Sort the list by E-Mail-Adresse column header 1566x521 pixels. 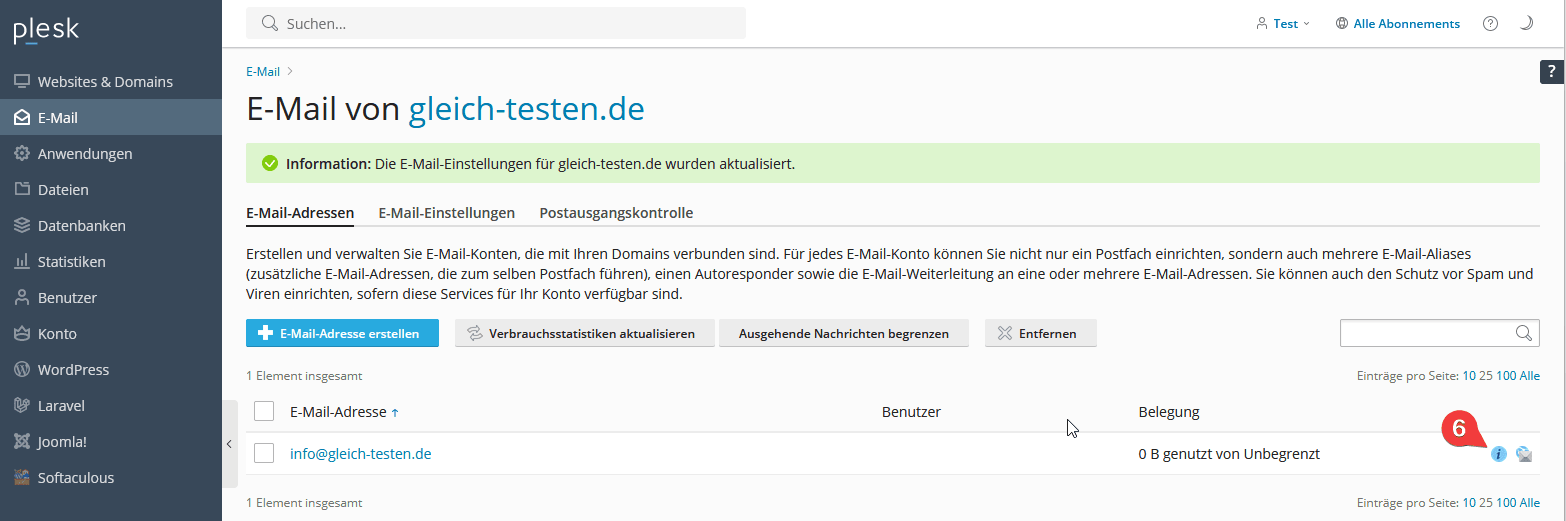(338, 412)
